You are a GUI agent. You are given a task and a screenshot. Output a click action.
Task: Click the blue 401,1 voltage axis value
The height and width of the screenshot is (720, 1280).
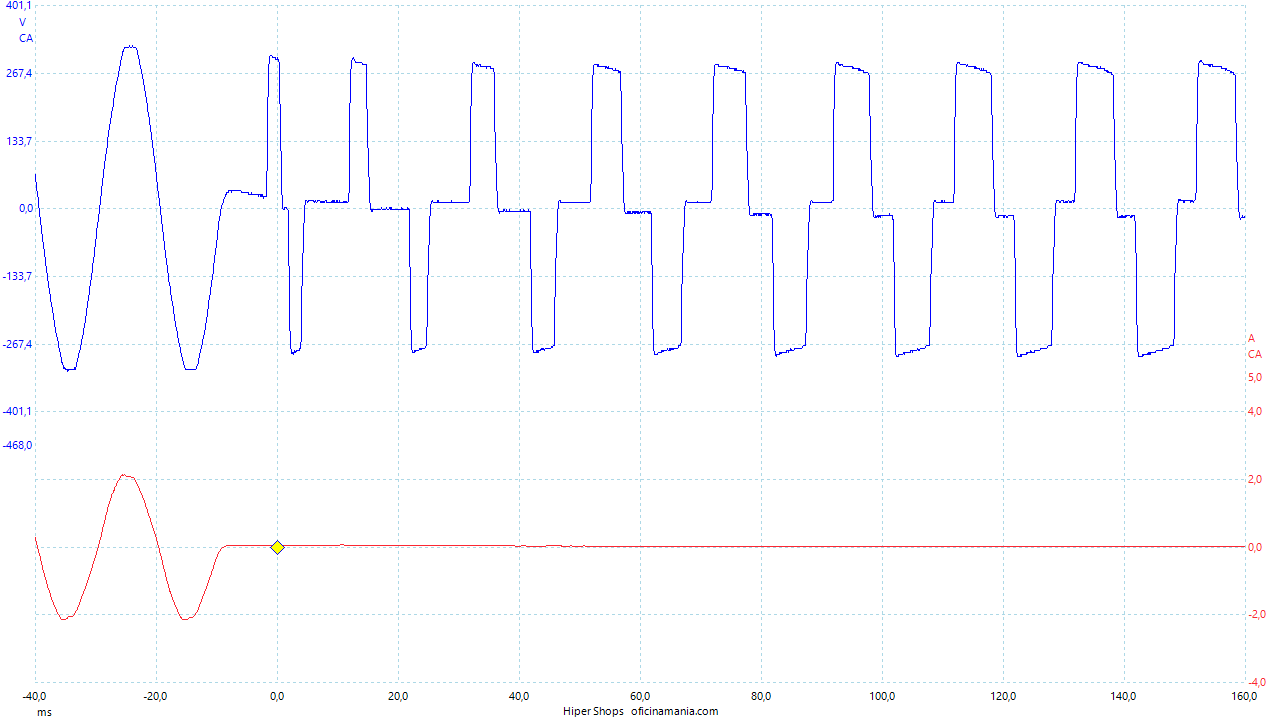(19, 6)
